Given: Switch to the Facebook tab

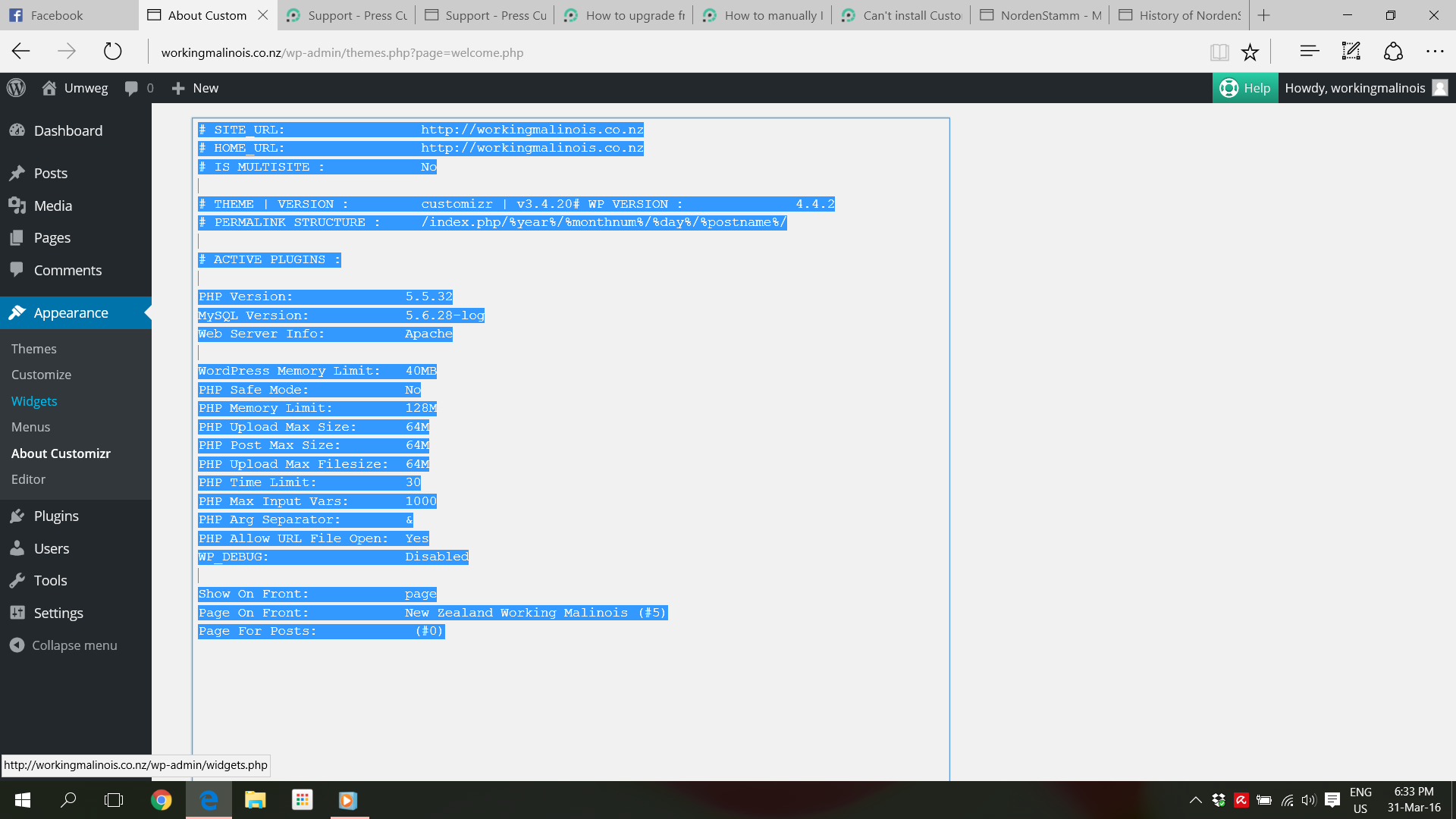Looking at the screenshot, I should (x=57, y=15).
